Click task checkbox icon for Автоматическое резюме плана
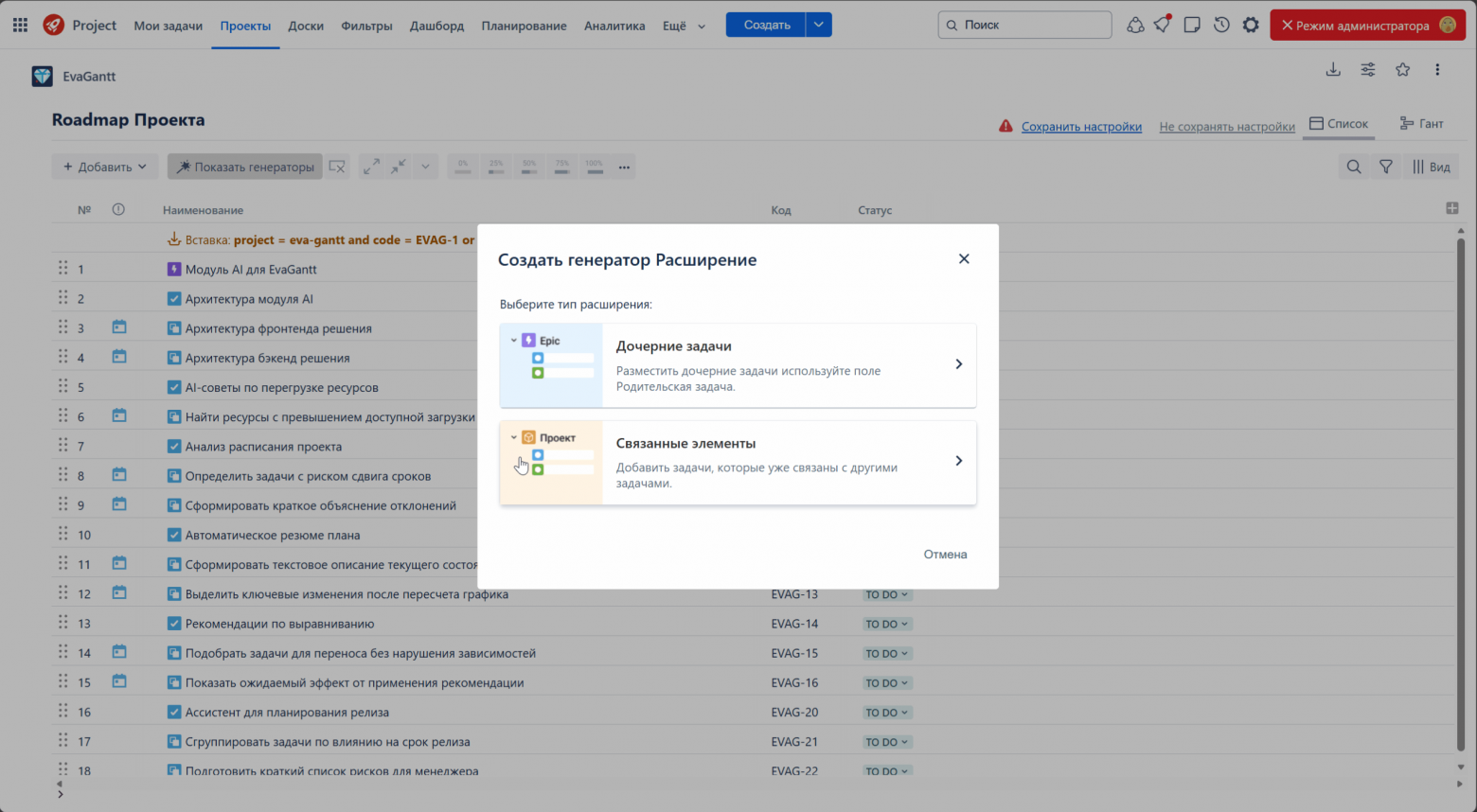The width and height of the screenshot is (1477, 812). click(x=174, y=535)
